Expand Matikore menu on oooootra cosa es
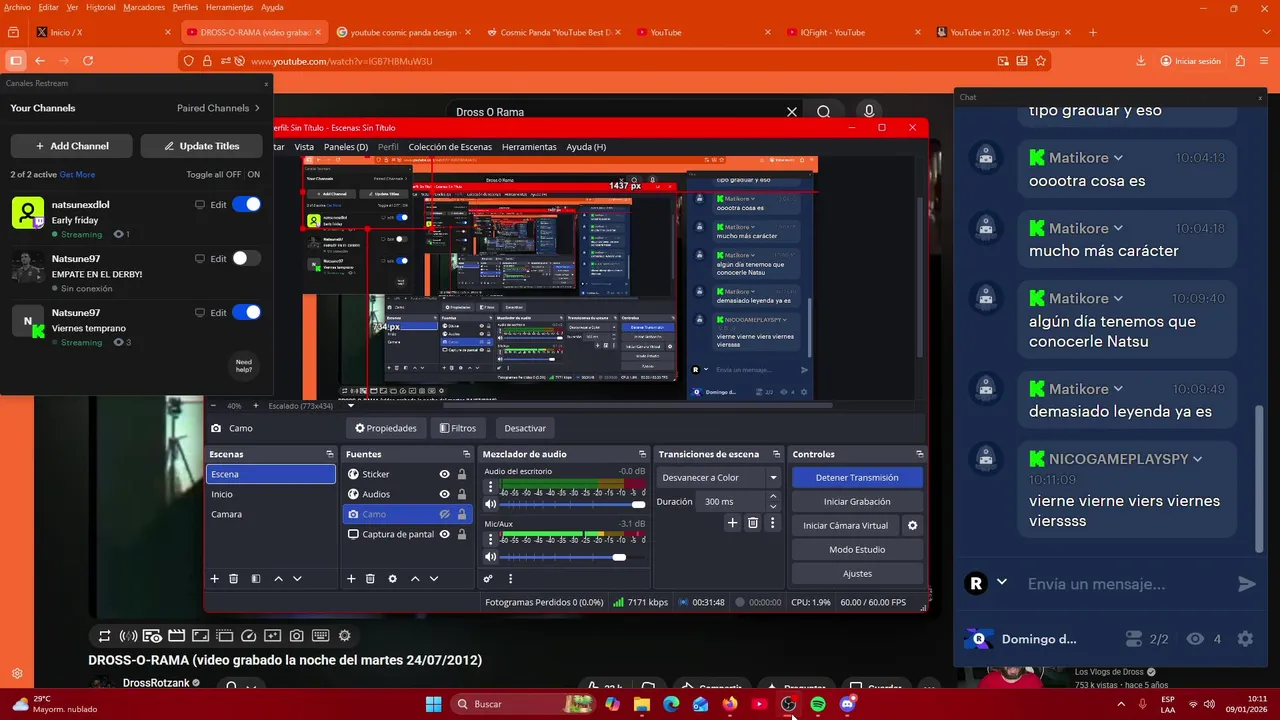1280x720 pixels. coord(1118,158)
